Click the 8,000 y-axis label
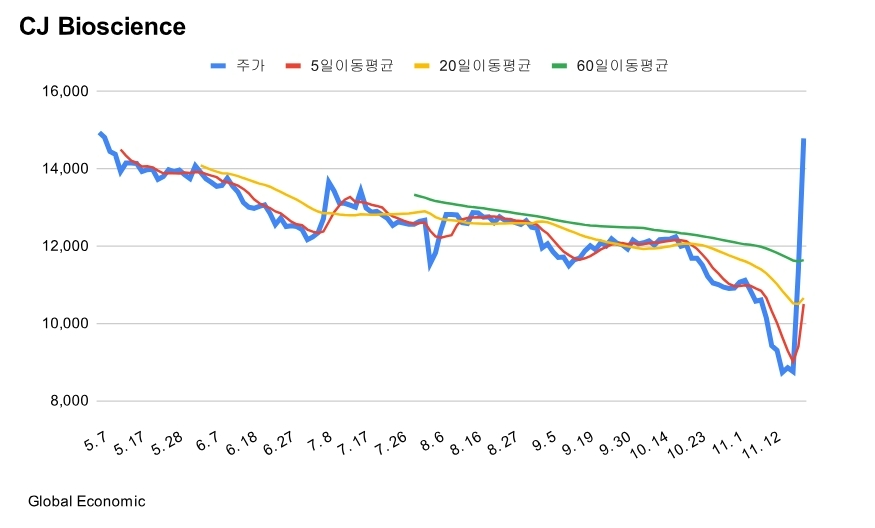Screen dimensions: 875x528 point(69,401)
